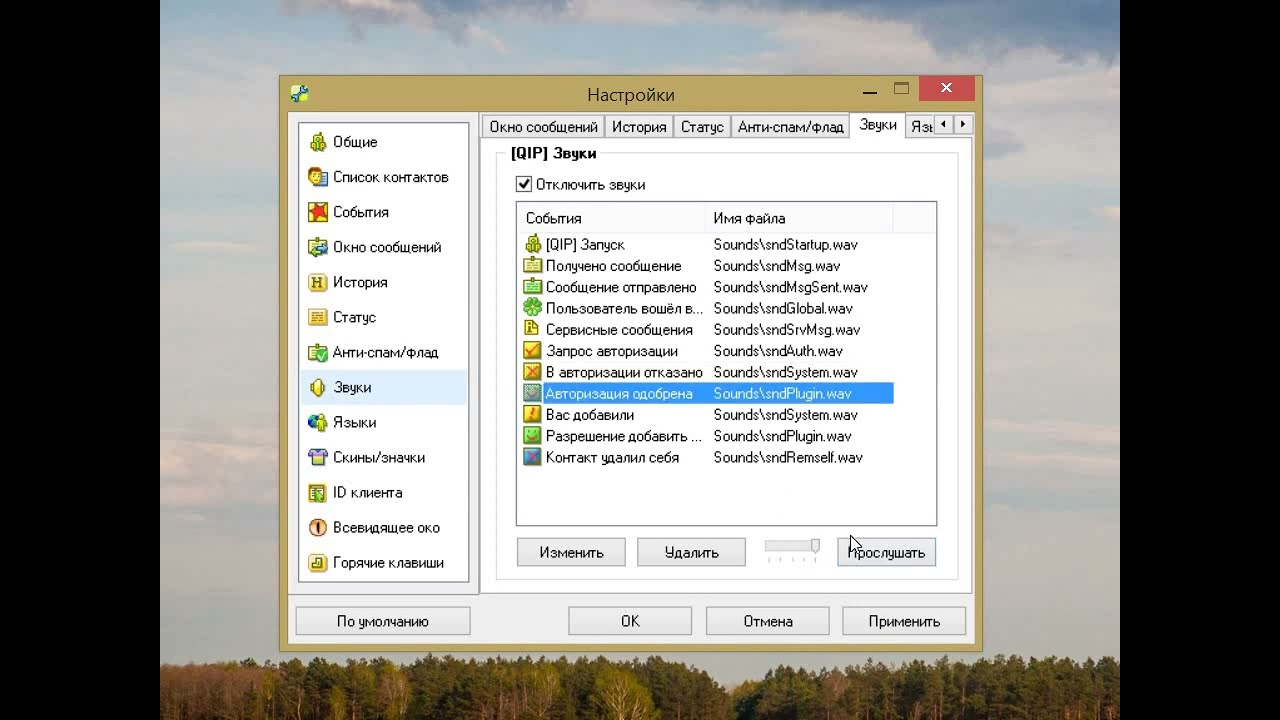Viewport: 1280px width, 720px height.
Task: Click the Анти-спам/флад sidebar icon
Action: coord(317,352)
